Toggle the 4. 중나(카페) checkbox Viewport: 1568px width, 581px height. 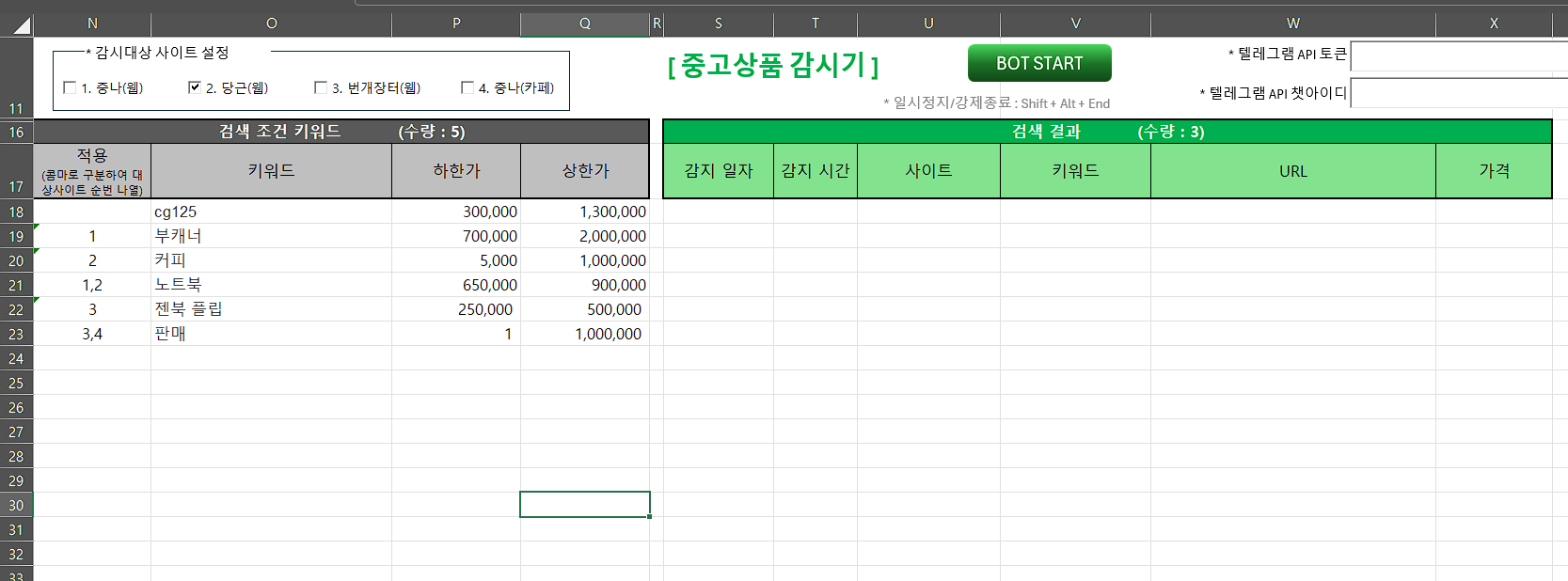click(467, 87)
